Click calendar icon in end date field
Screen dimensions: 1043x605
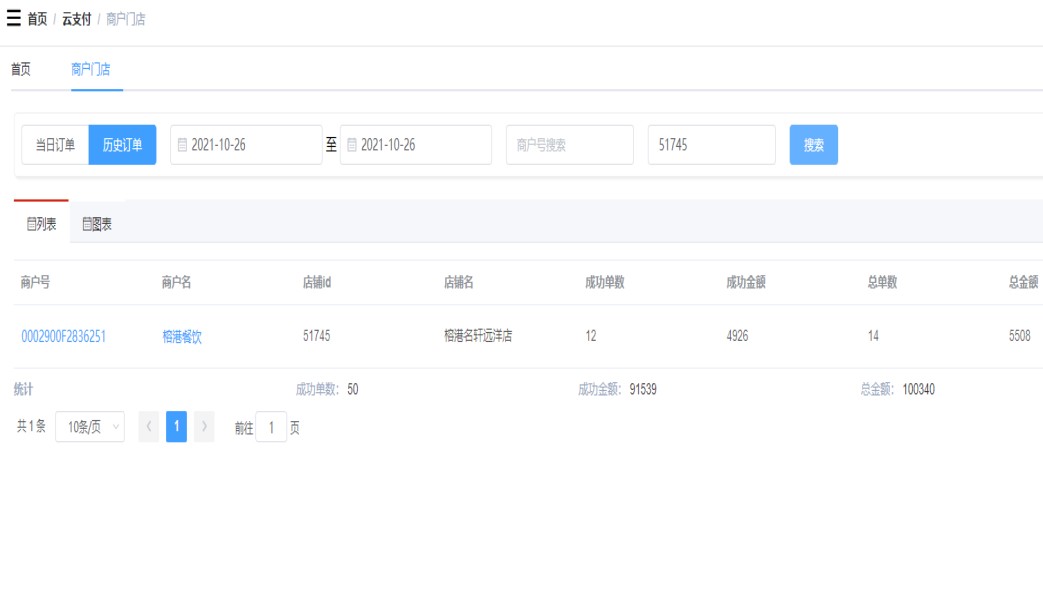[351, 145]
